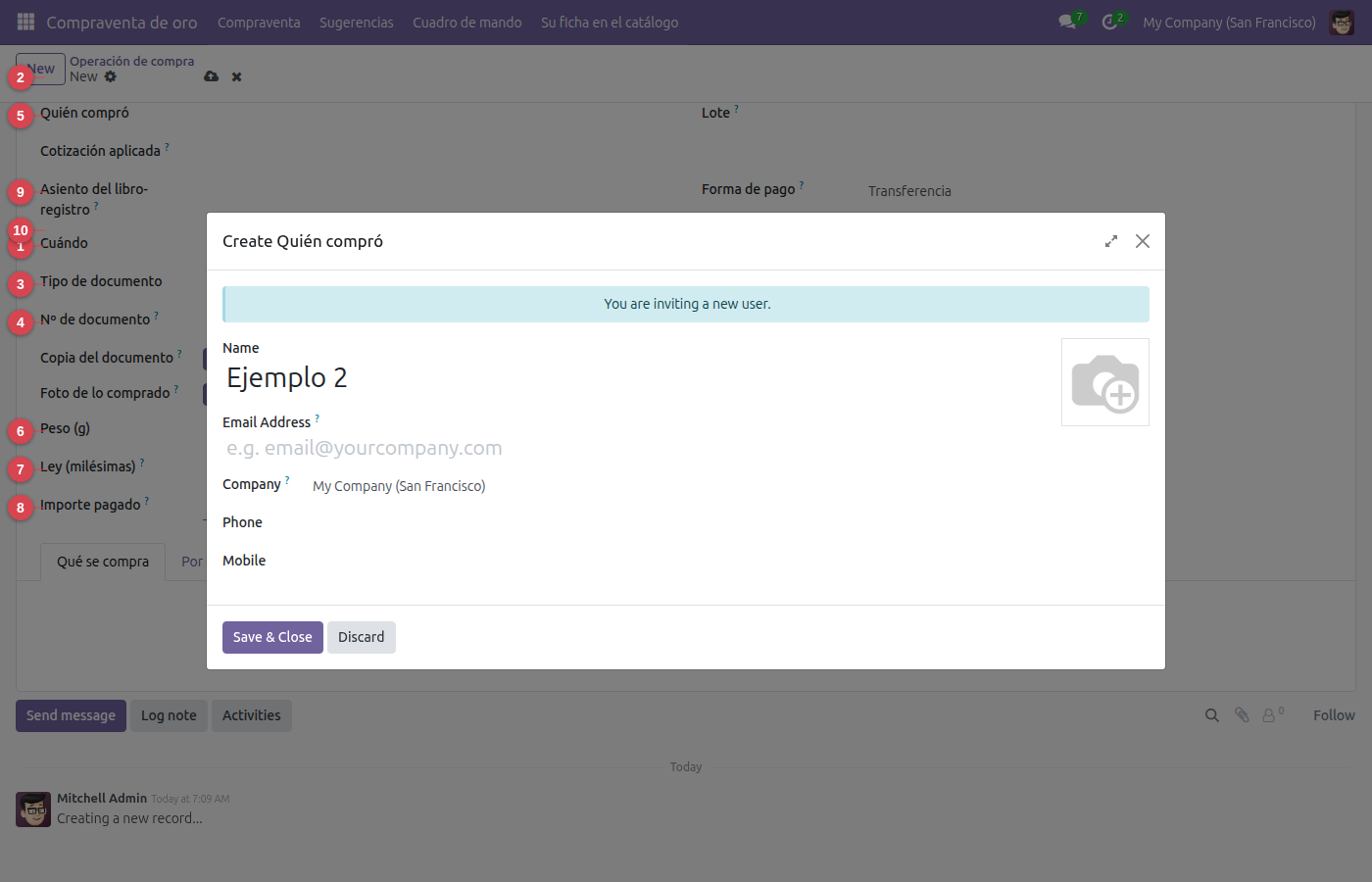This screenshot has width=1372, height=882.
Task: Upload a photo with the camera placeholder
Action: pyautogui.click(x=1105, y=382)
